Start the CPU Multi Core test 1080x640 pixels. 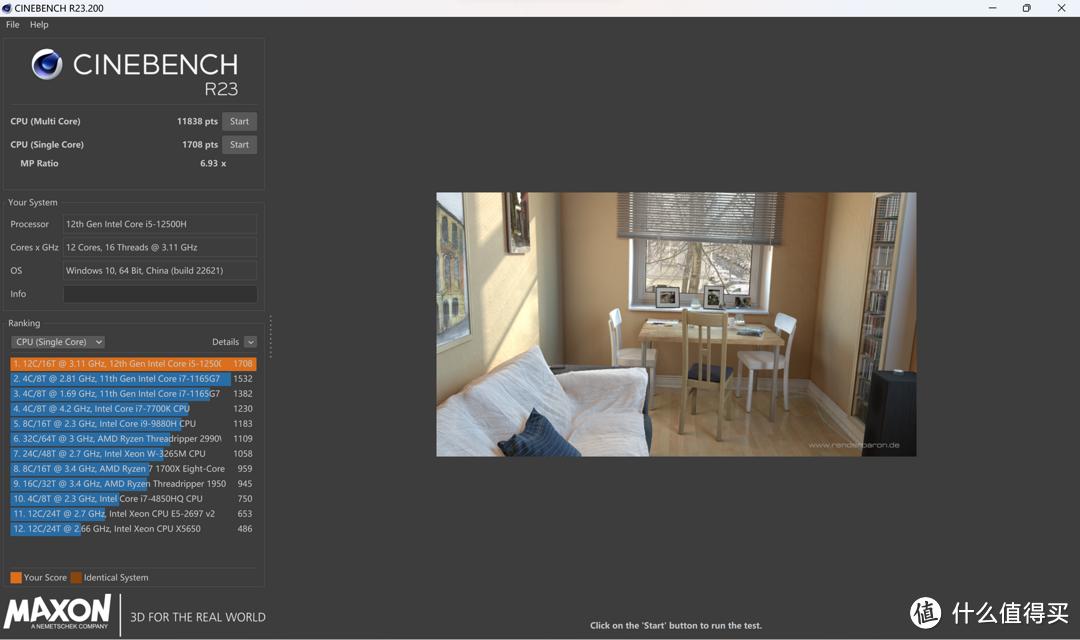point(239,121)
